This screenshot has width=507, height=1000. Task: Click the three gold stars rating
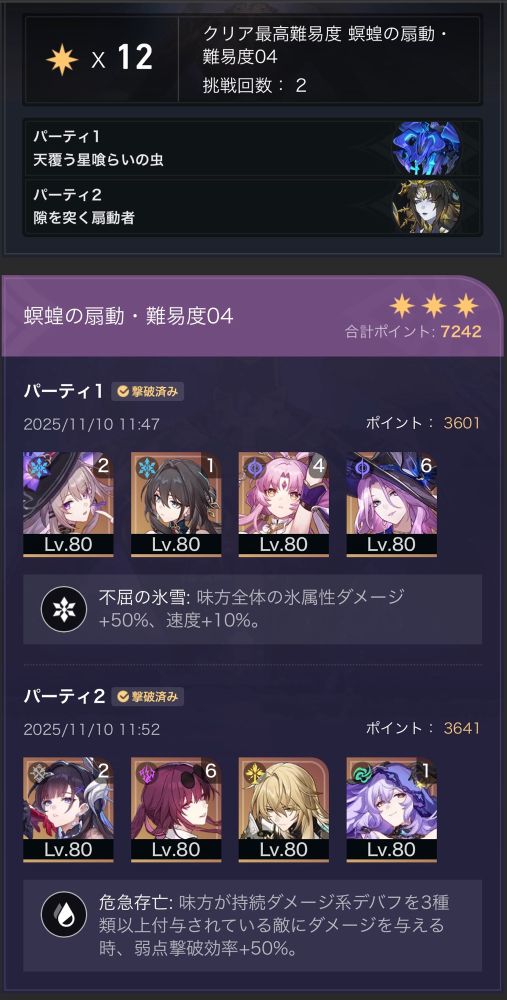[434, 305]
